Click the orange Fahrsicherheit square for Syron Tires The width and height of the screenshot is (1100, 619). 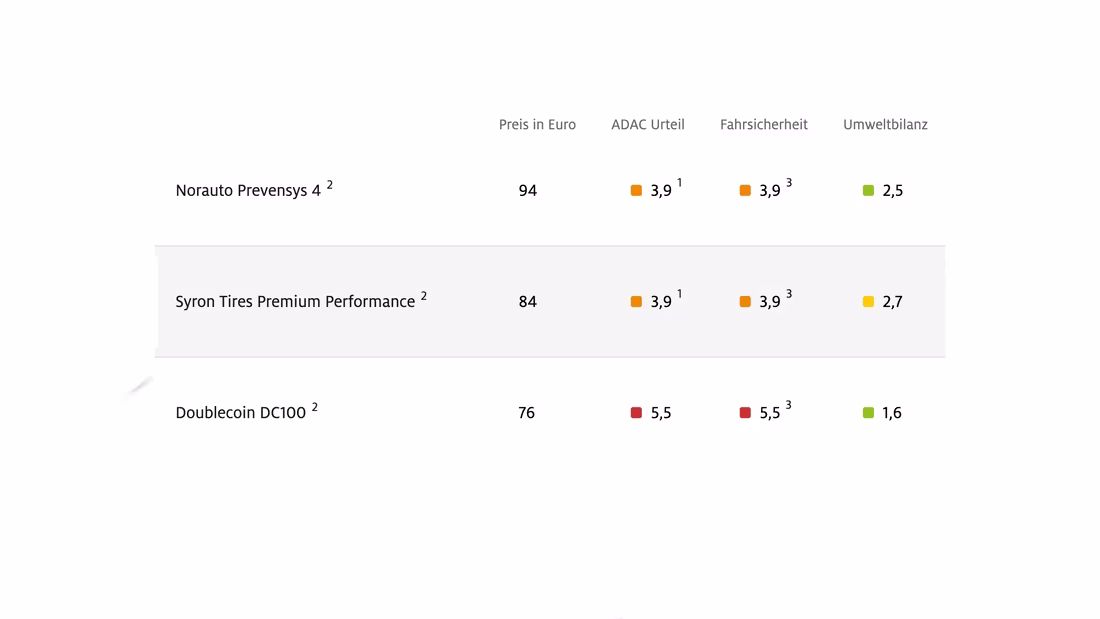click(x=745, y=302)
